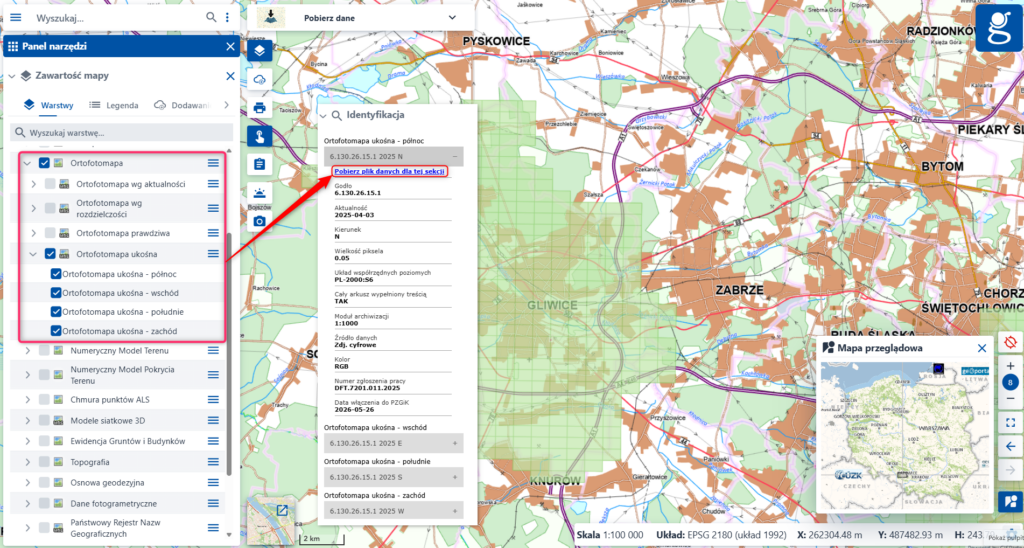Open basemap switcher thumbnail with external icon
1024x548 pixels.
(x=271, y=519)
